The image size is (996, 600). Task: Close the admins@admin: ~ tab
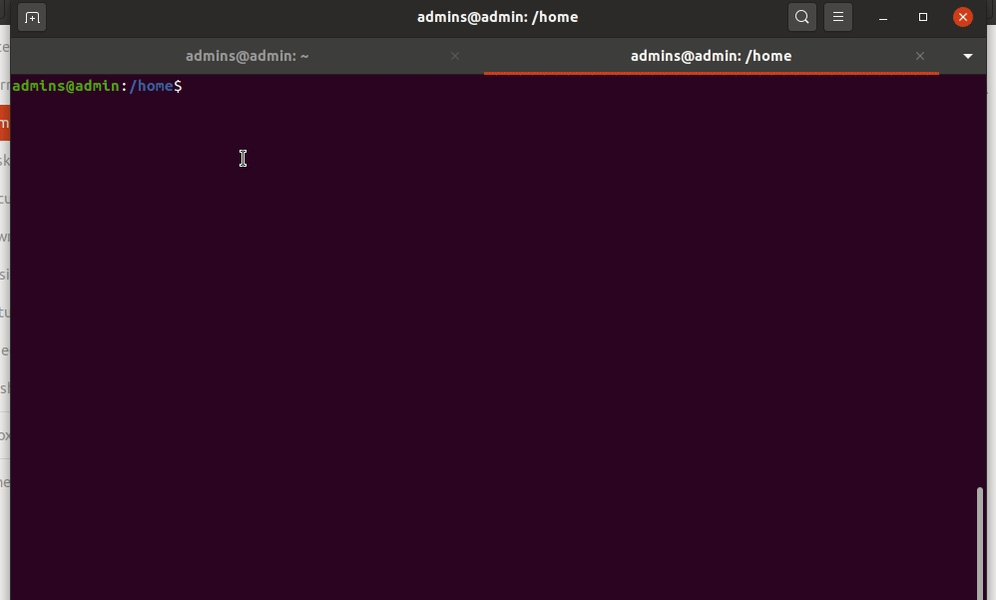(x=455, y=56)
